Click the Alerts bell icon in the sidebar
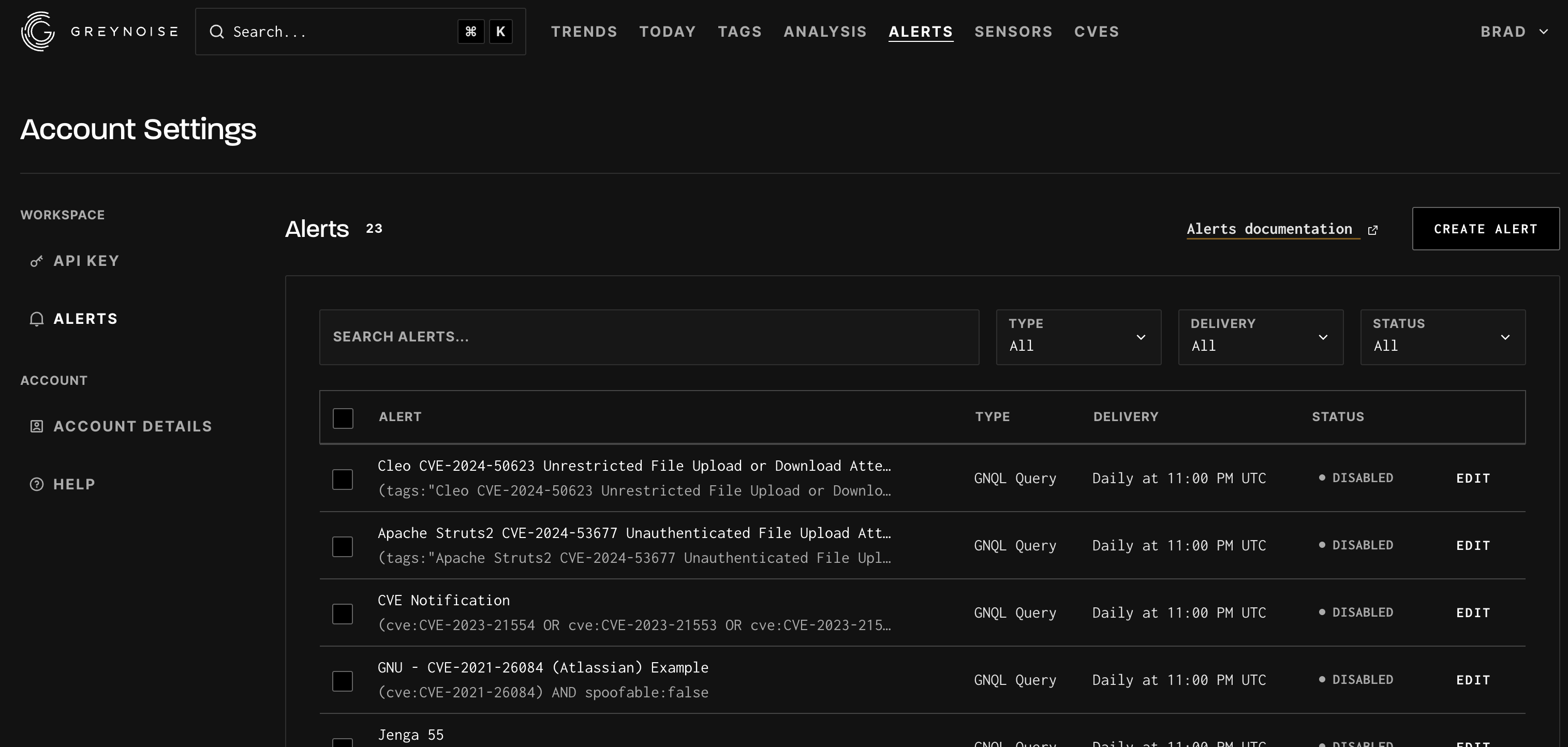This screenshot has width=1568, height=747. [37, 319]
